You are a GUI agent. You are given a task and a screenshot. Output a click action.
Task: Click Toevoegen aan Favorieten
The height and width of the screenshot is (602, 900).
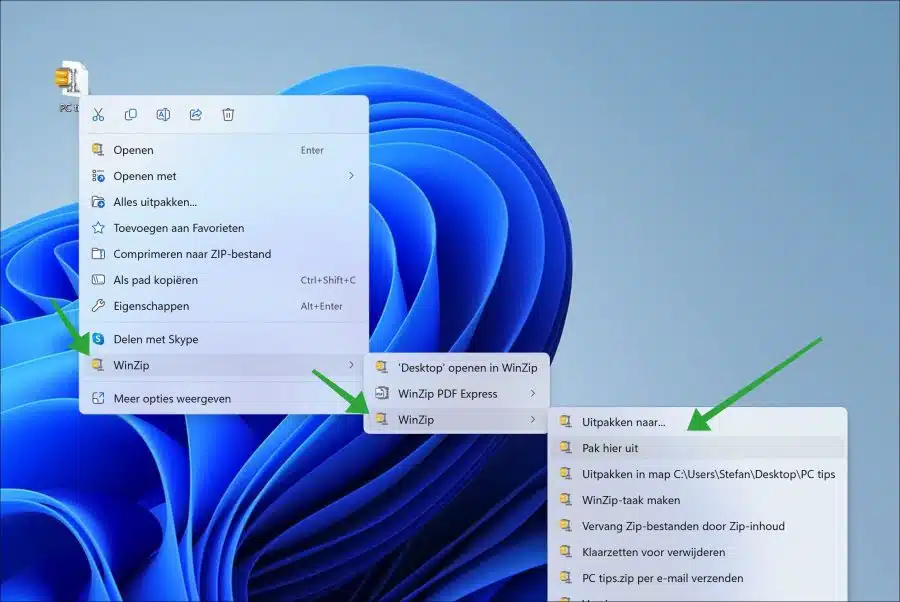tap(224, 228)
